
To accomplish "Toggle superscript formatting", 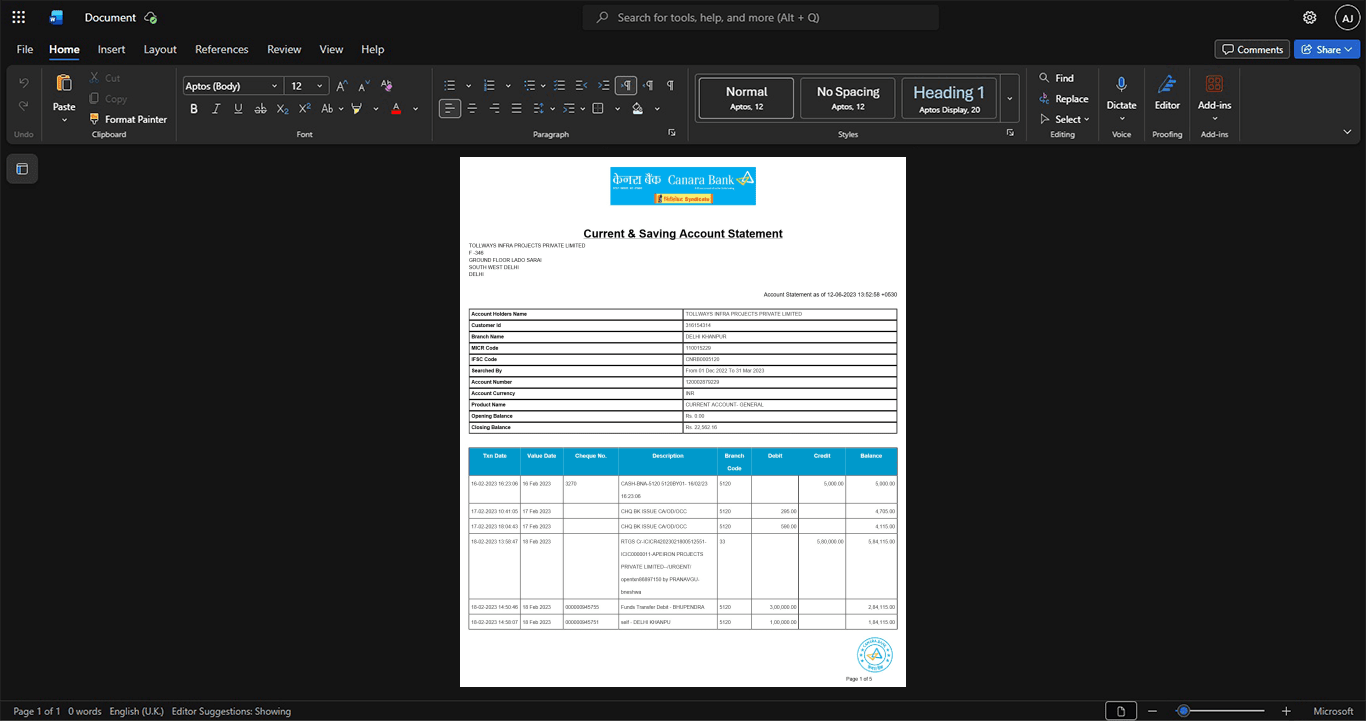I will [304, 108].
